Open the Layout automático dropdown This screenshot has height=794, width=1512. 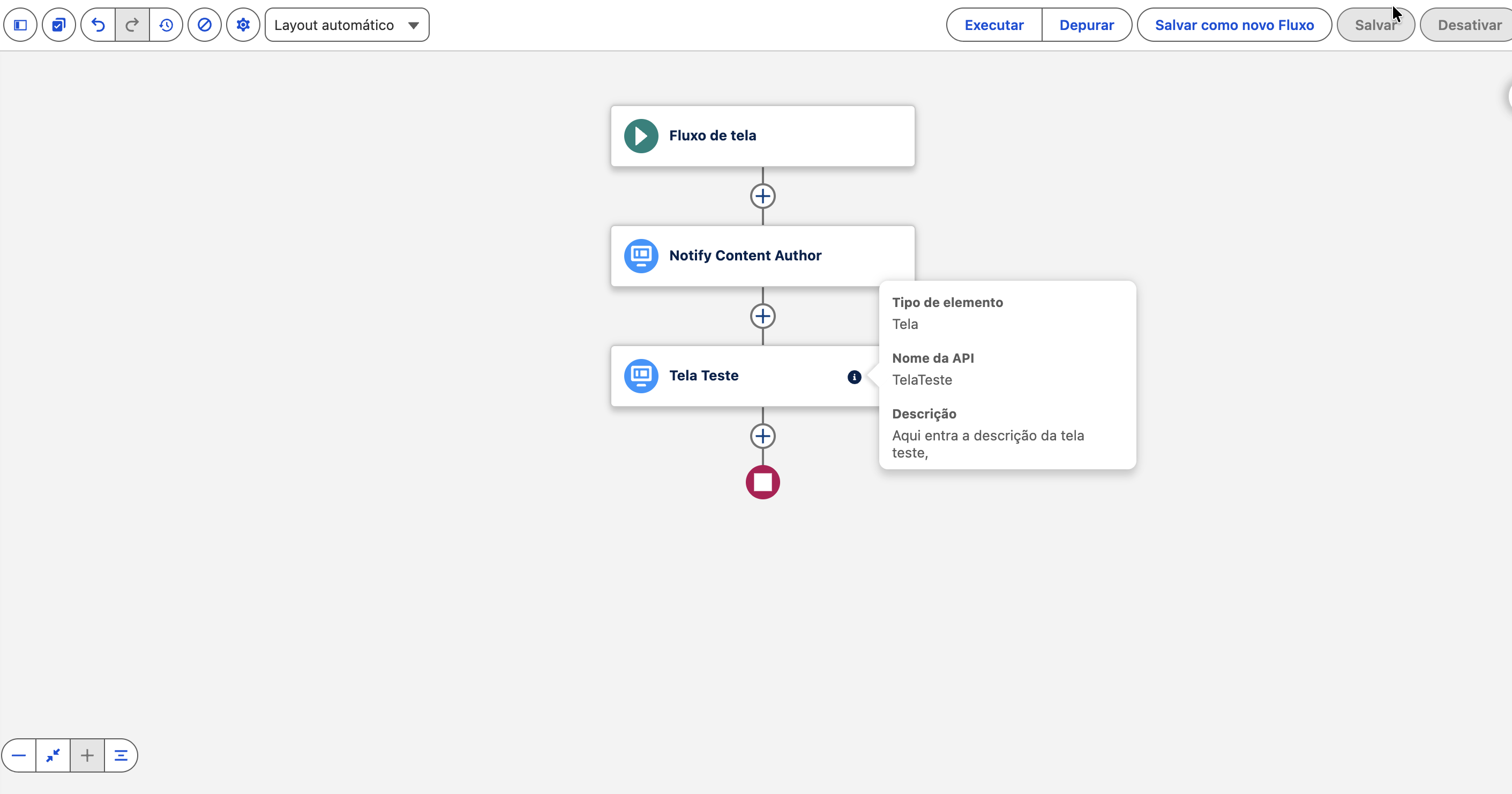(347, 25)
